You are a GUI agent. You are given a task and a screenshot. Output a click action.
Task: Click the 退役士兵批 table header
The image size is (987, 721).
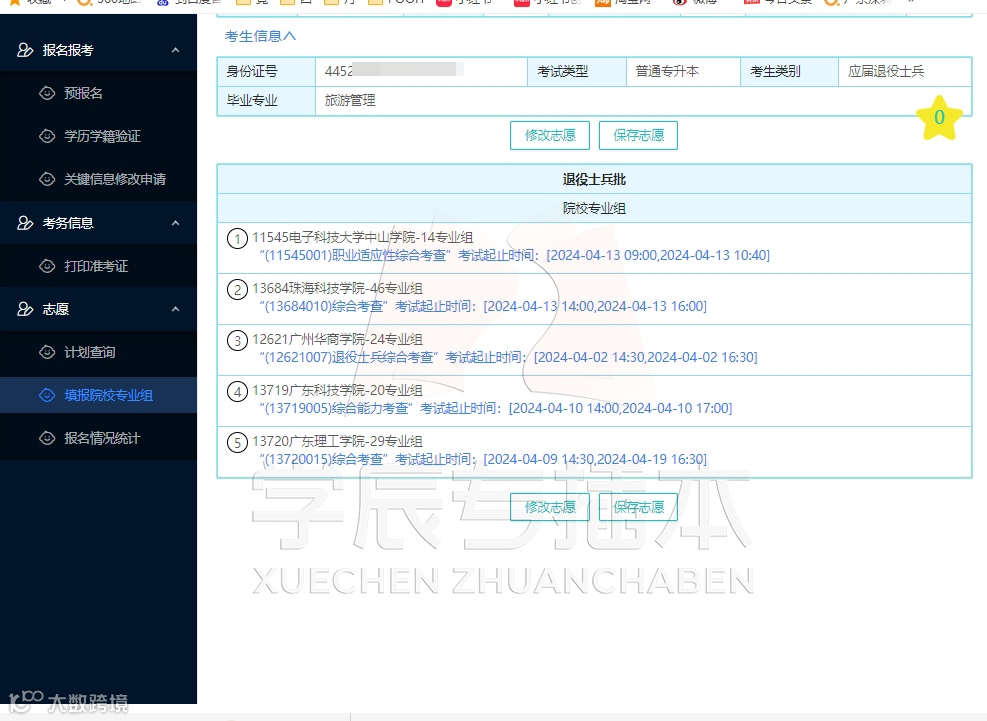[x=594, y=179]
